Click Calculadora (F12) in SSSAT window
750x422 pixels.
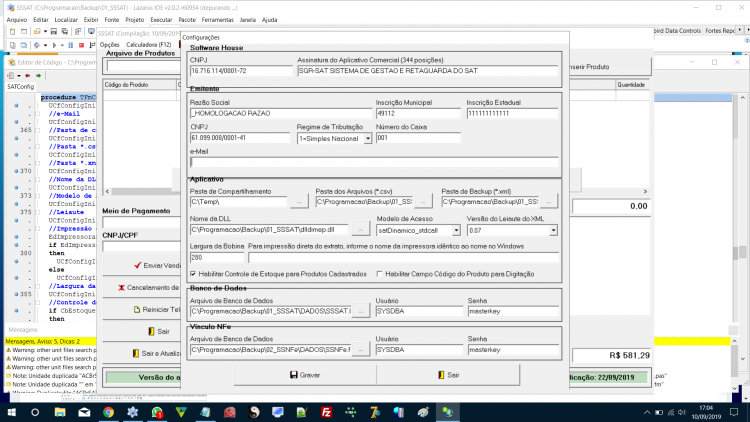(x=149, y=44)
